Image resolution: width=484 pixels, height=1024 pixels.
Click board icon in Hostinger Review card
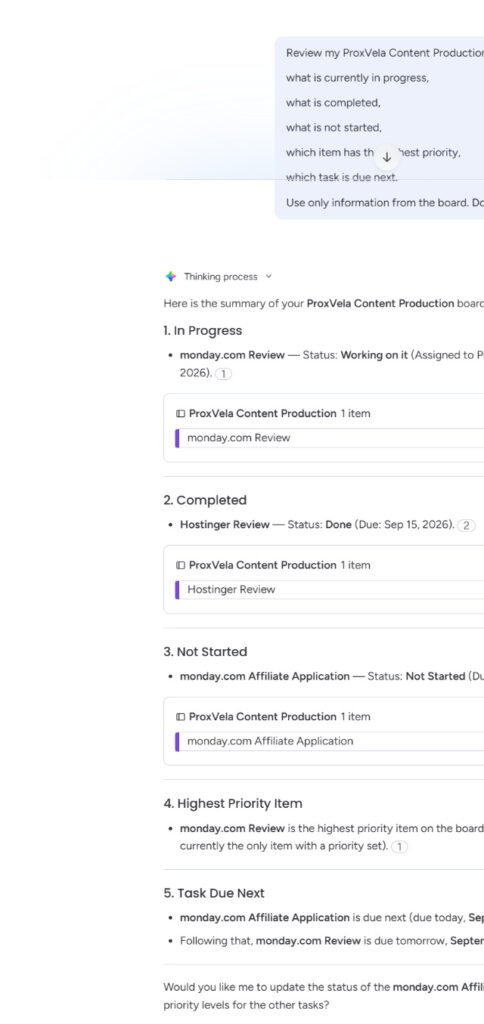[x=180, y=565]
